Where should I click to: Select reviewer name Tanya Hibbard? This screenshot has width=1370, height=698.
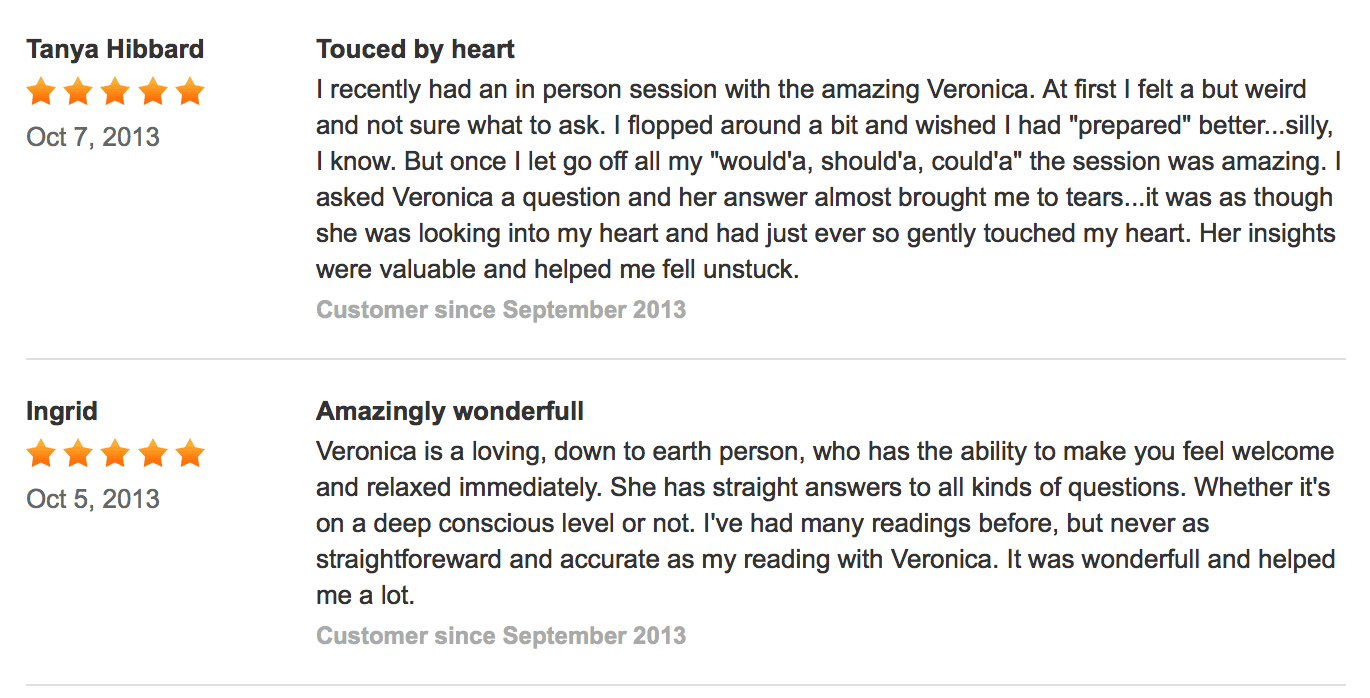point(115,49)
